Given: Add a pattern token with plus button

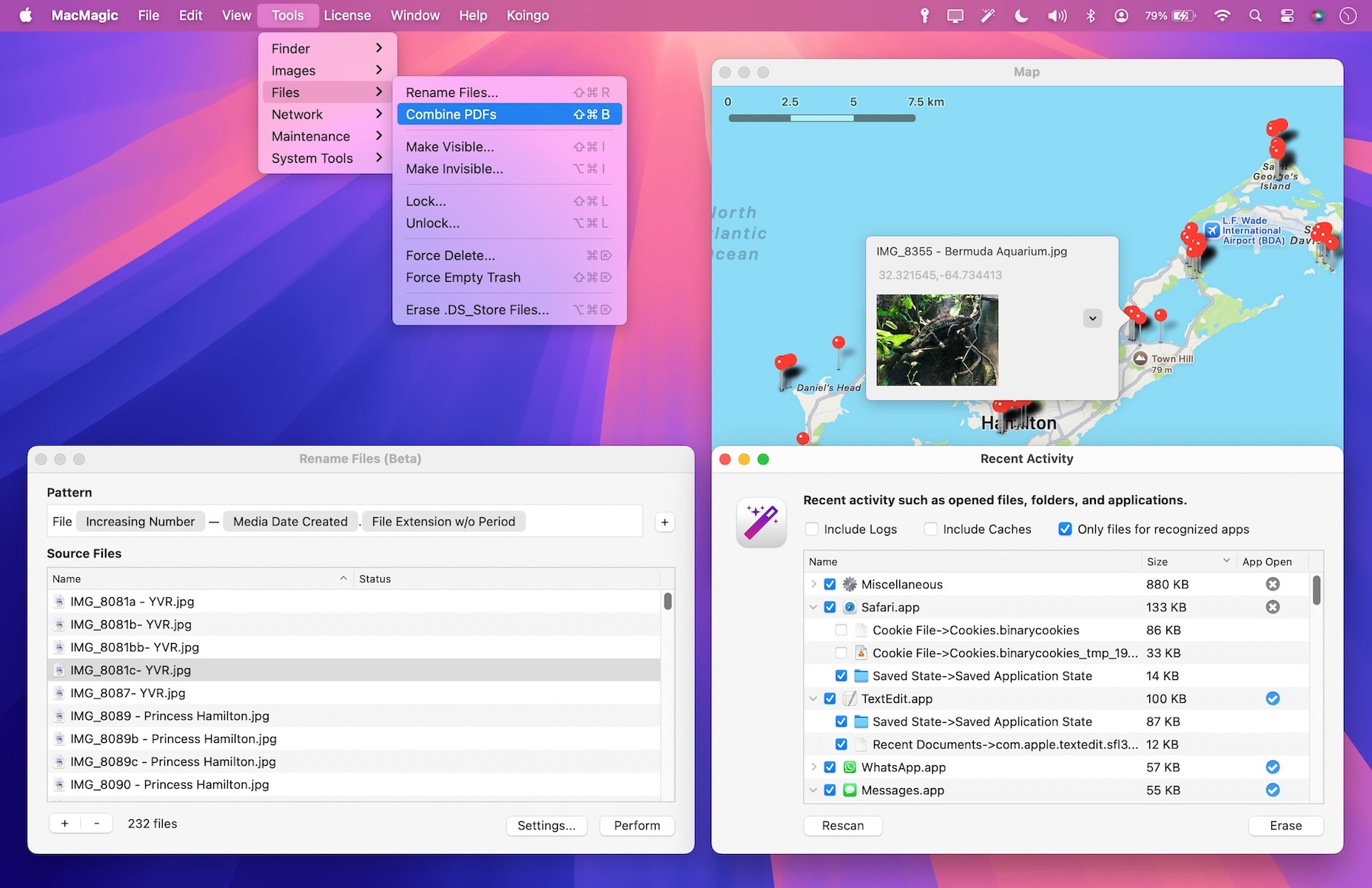Looking at the screenshot, I should click(x=665, y=522).
